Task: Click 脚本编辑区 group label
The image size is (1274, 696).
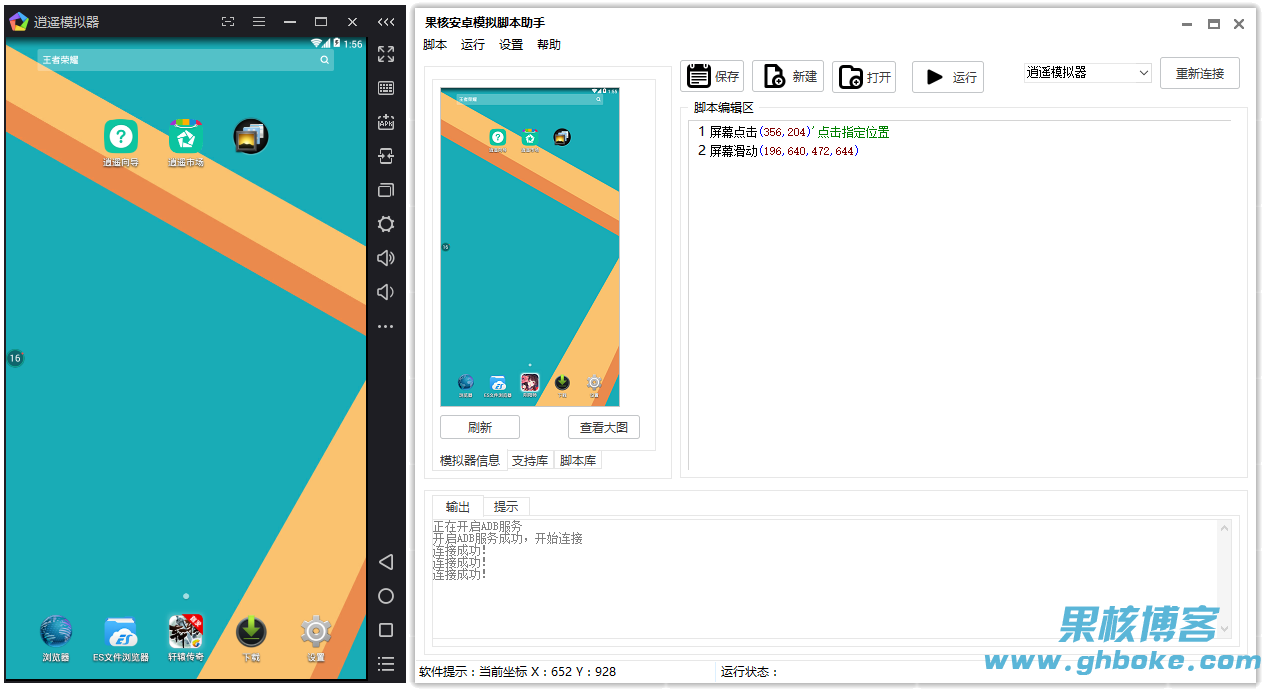Action: point(724,108)
